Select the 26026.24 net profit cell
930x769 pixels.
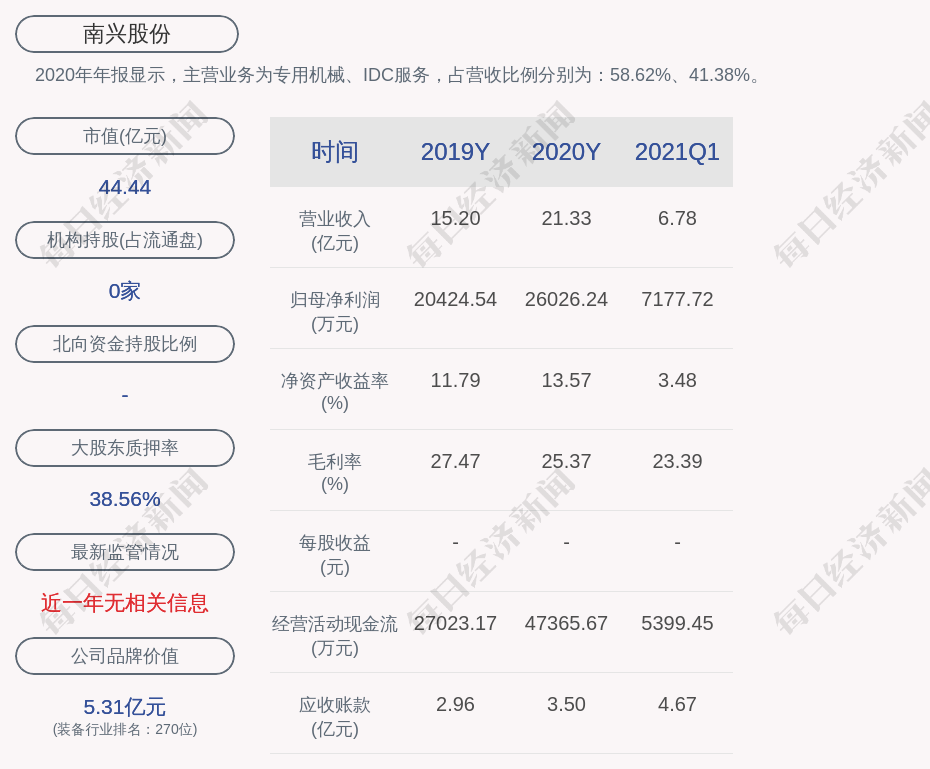coord(566,299)
